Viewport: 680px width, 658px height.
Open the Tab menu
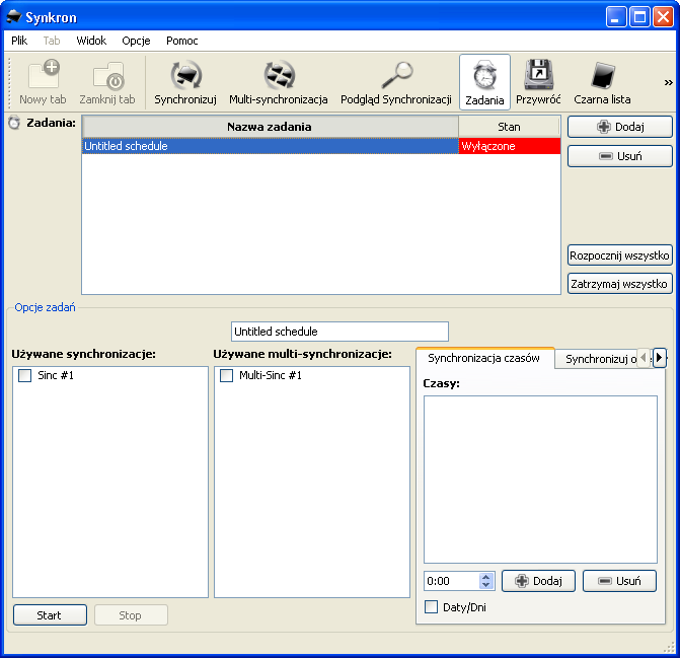52,41
